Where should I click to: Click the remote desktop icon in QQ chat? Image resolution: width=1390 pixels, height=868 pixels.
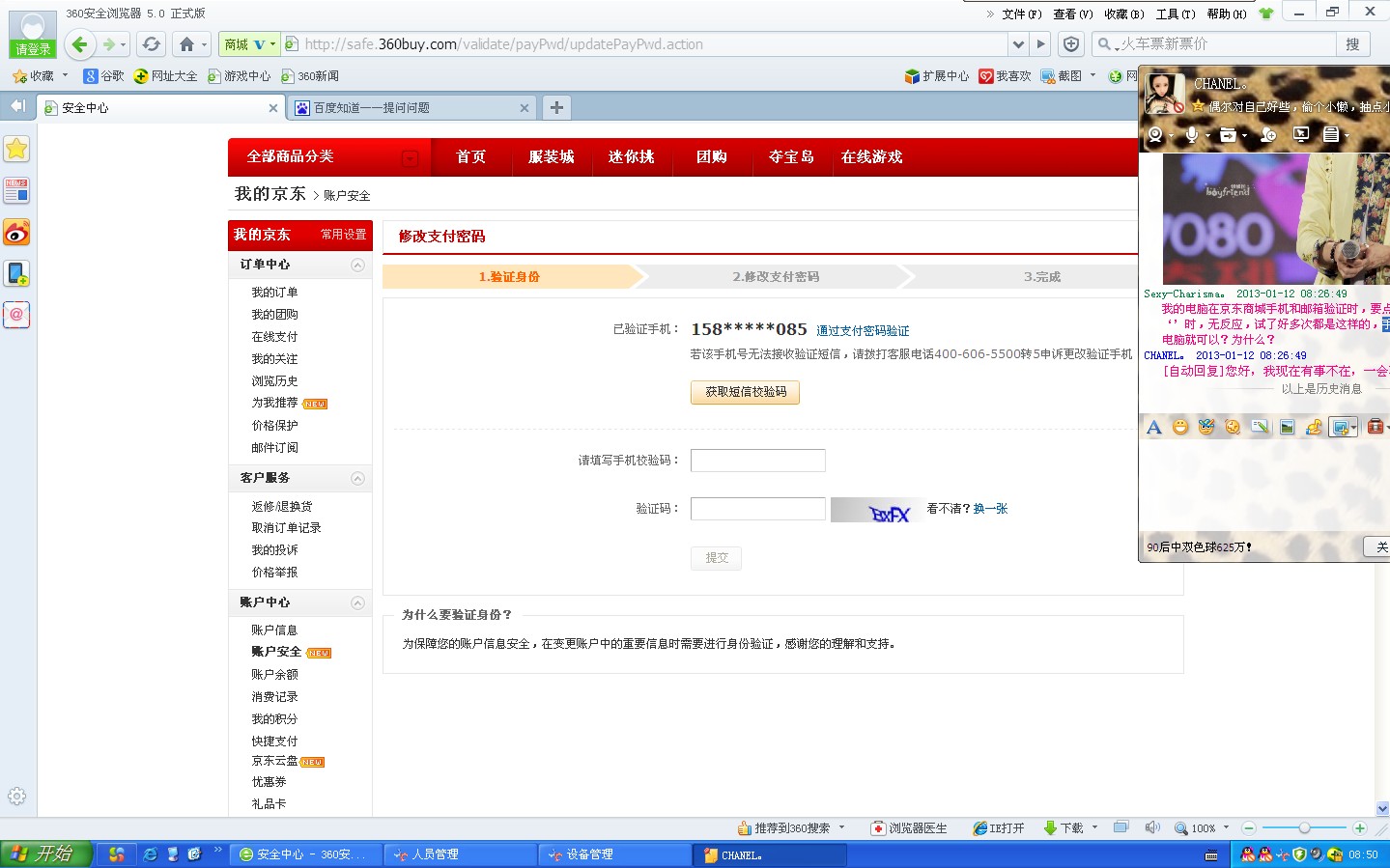(x=1300, y=135)
